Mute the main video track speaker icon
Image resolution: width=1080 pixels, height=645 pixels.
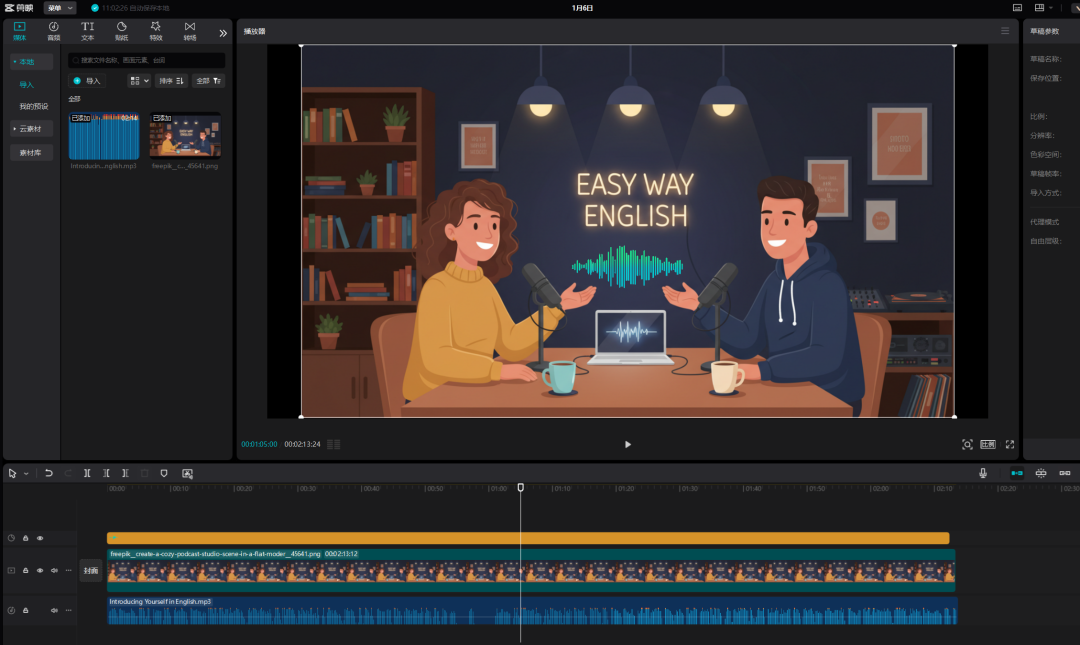pos(54,570)
